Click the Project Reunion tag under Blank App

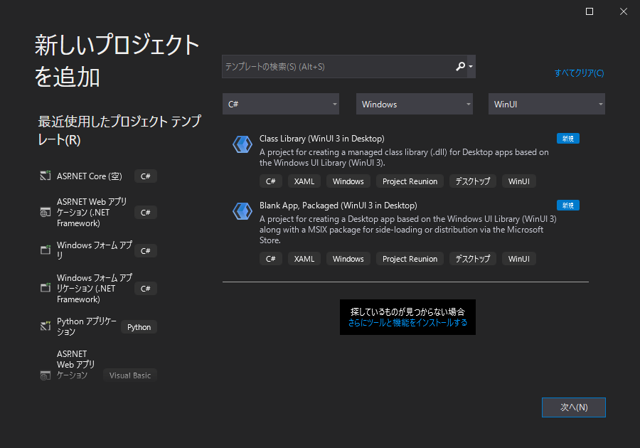click(410, 259)
